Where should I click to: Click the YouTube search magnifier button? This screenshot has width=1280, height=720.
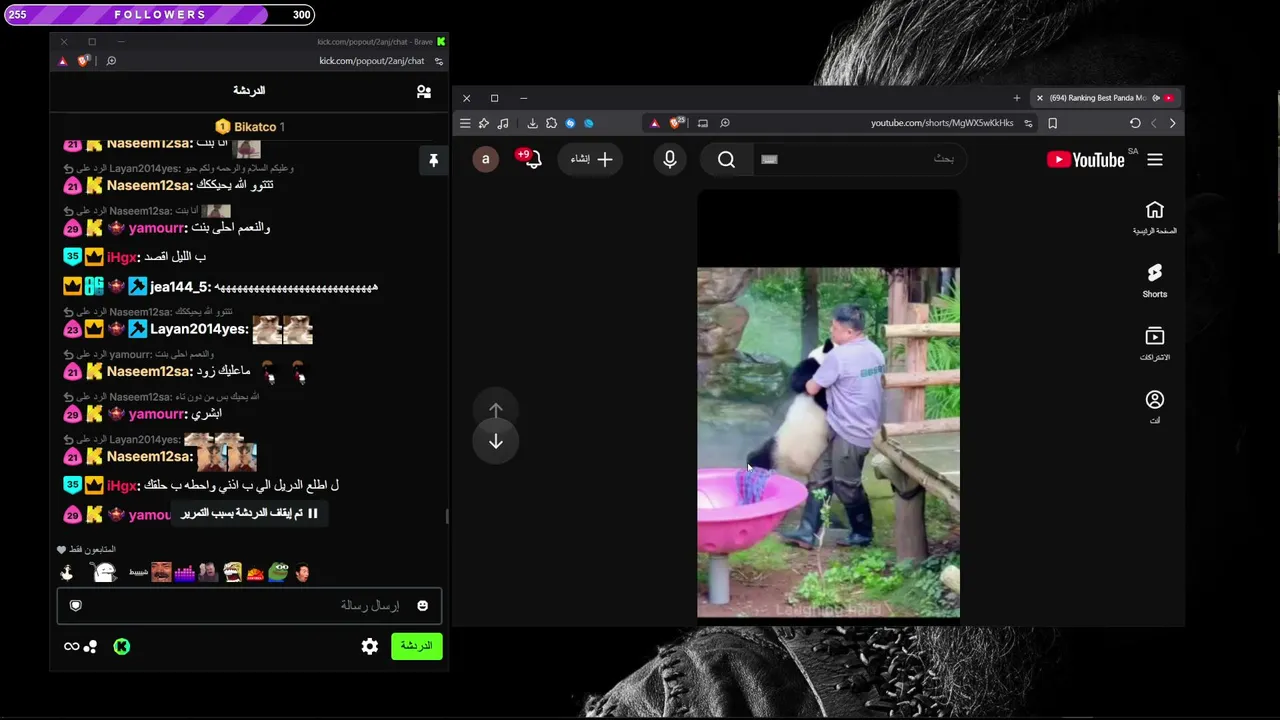pyautogui.click(x=726, y=159)
